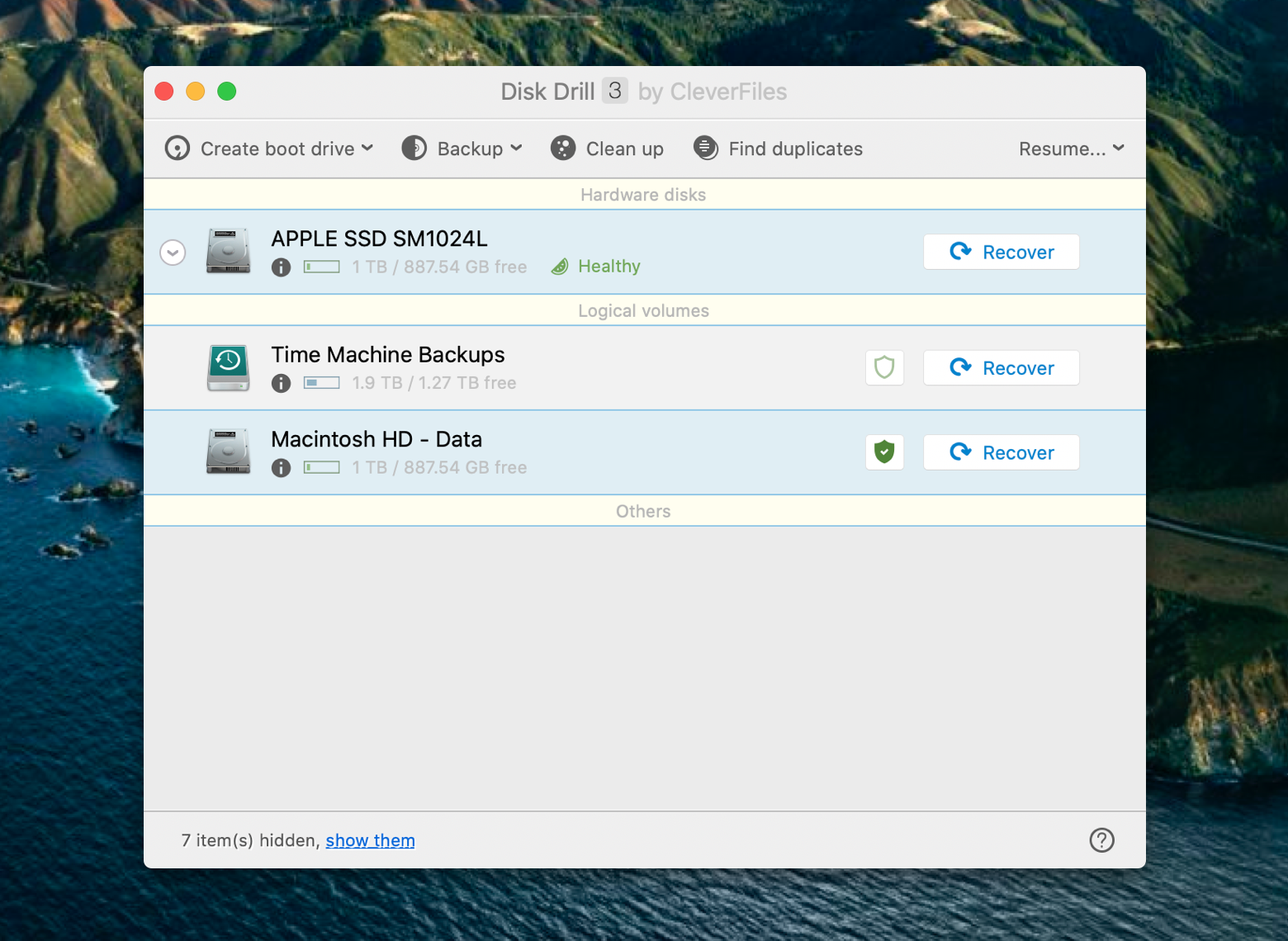Image resolution: width=1288 pixels, height=941 pixels.
Task: Click the Logical volumes section header
Action: pyautogui.click(x=643, y=311)
